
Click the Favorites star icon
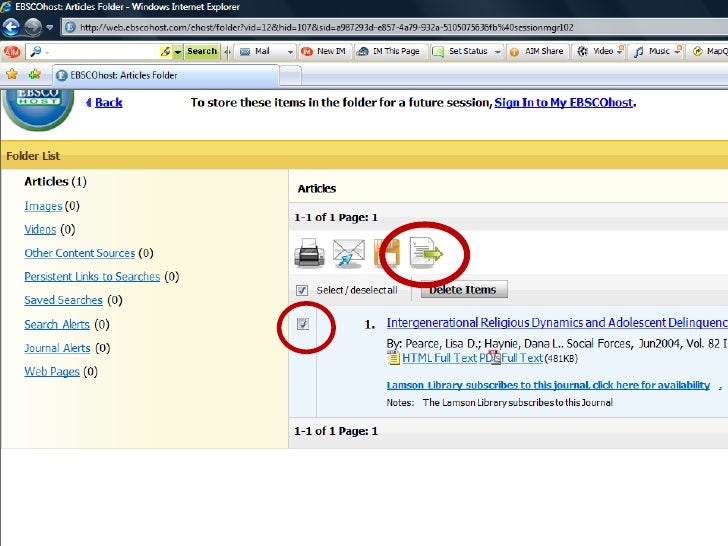(x=12, y=74)
